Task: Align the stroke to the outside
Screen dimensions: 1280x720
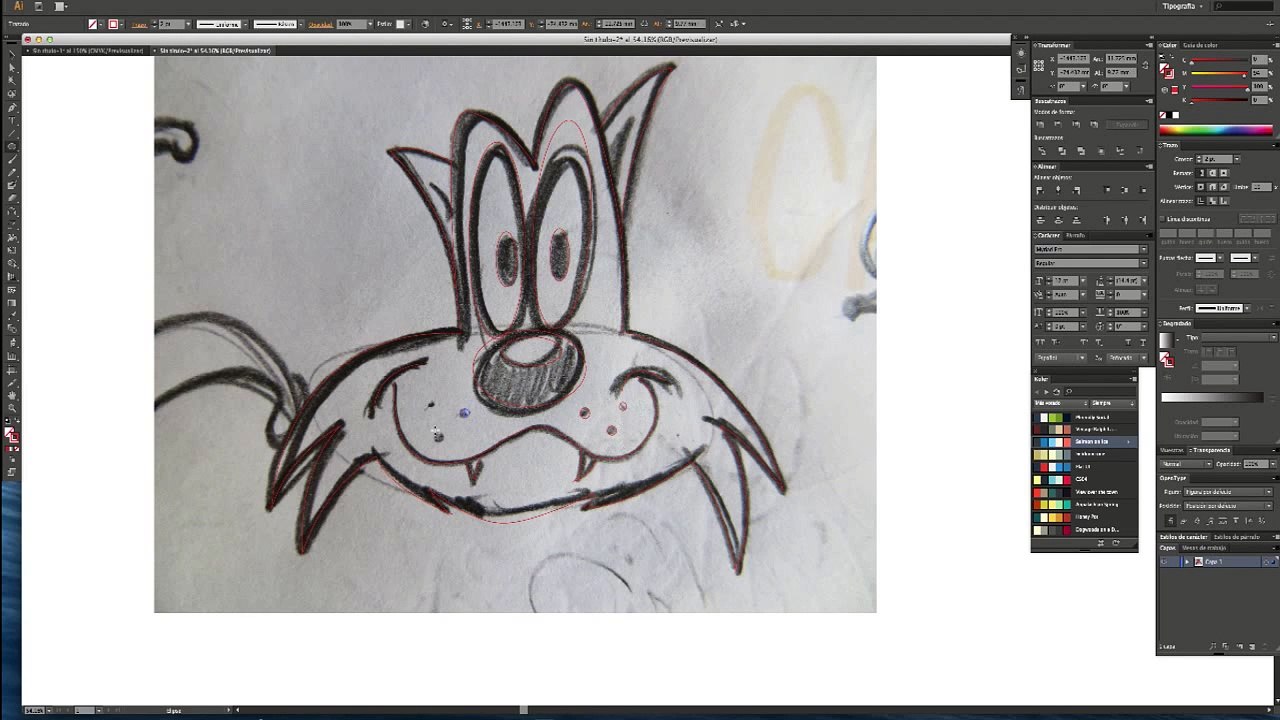Action: pyautogui.click(x=1222, y=201)
